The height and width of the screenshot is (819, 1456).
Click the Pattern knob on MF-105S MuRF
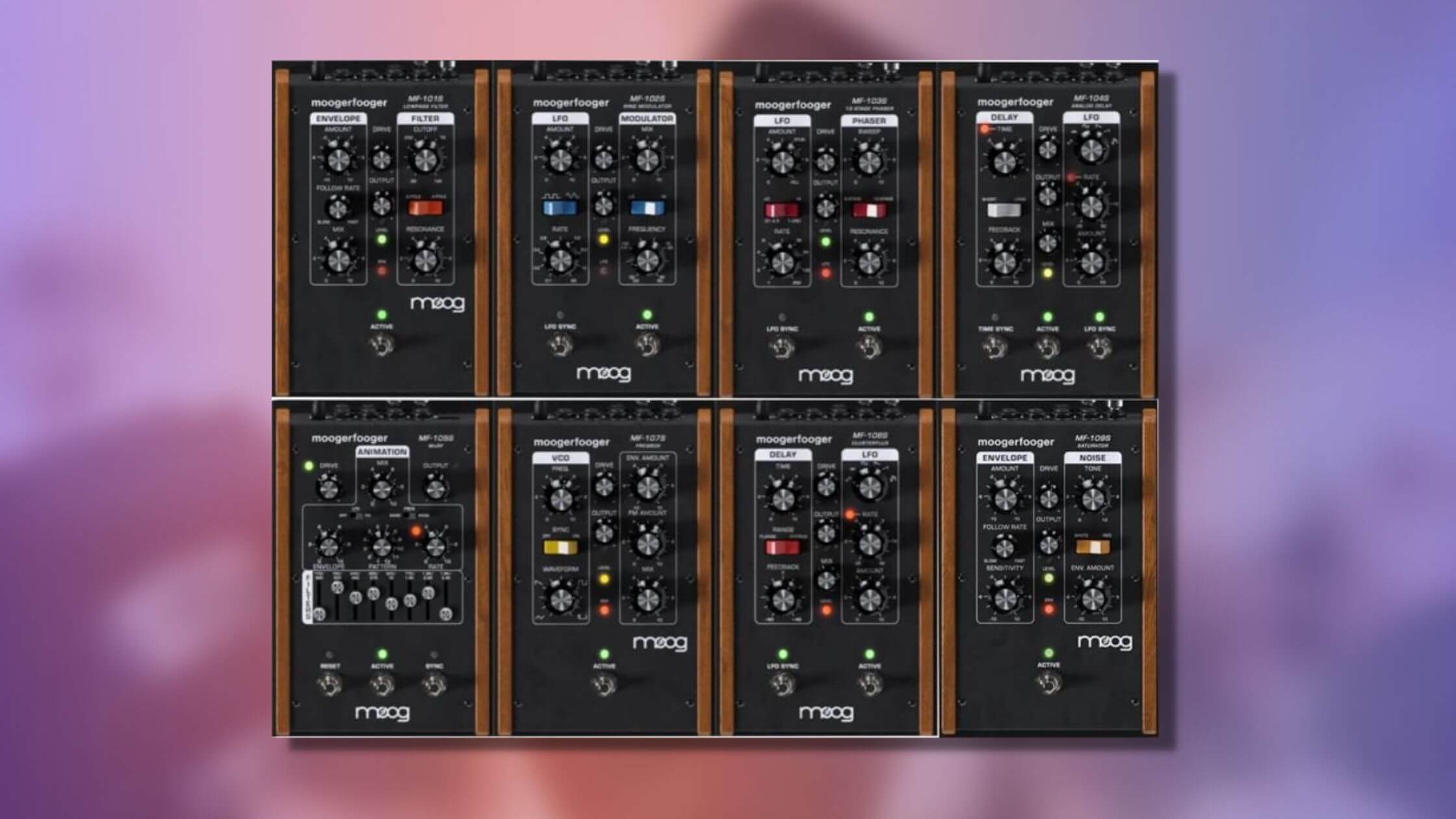382,546
